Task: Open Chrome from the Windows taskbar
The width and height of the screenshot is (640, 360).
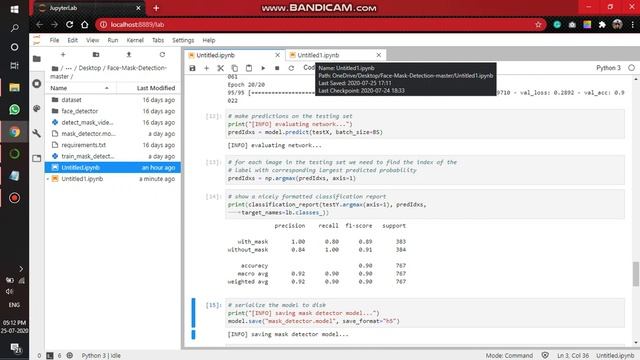Action: tap(14, 132)
